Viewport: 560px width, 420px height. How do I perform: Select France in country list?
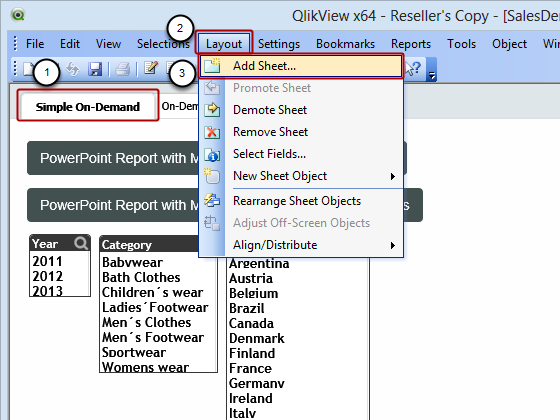click(x=297, y=368)
